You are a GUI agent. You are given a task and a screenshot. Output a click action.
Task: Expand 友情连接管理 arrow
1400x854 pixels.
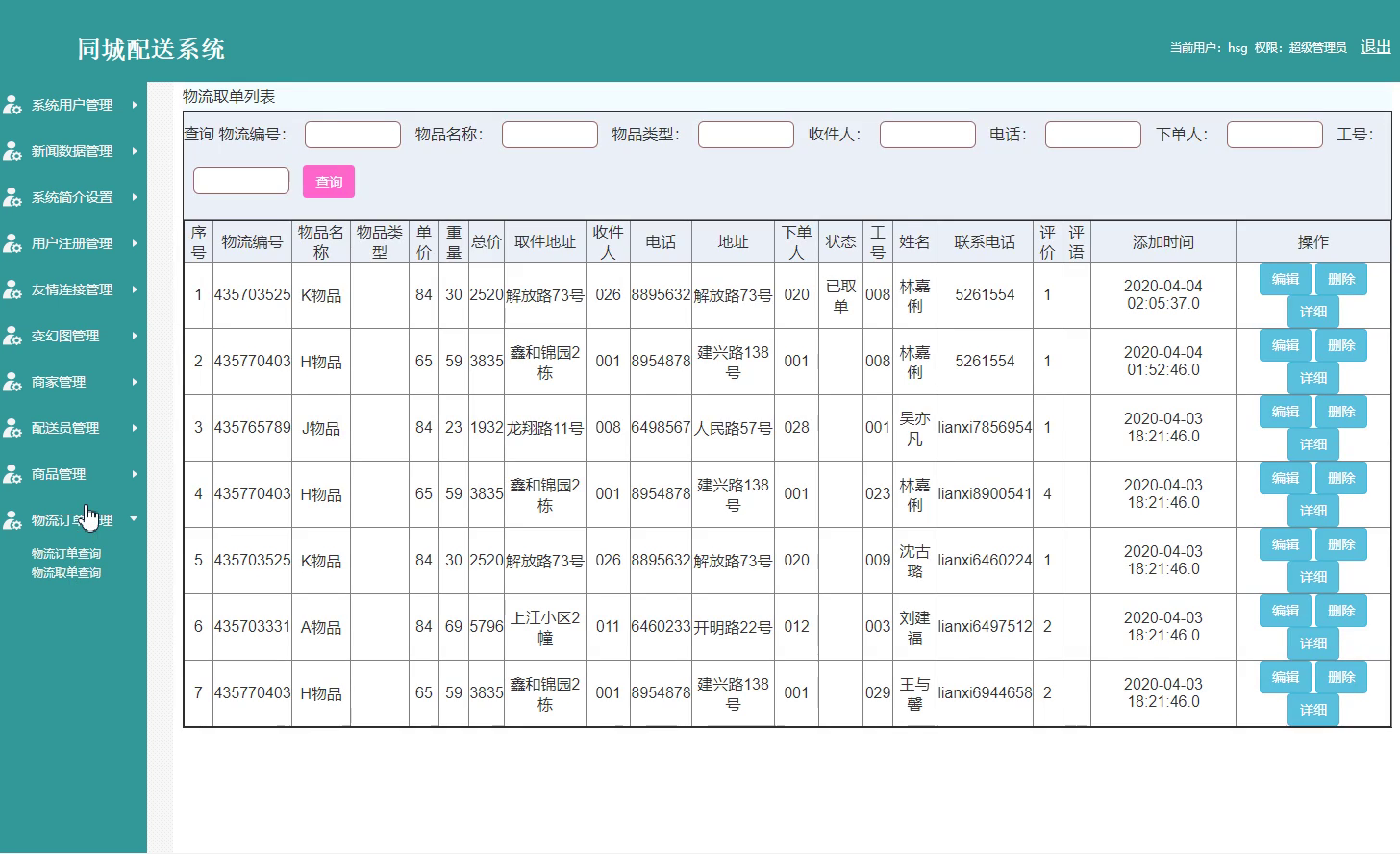[135, 289]
